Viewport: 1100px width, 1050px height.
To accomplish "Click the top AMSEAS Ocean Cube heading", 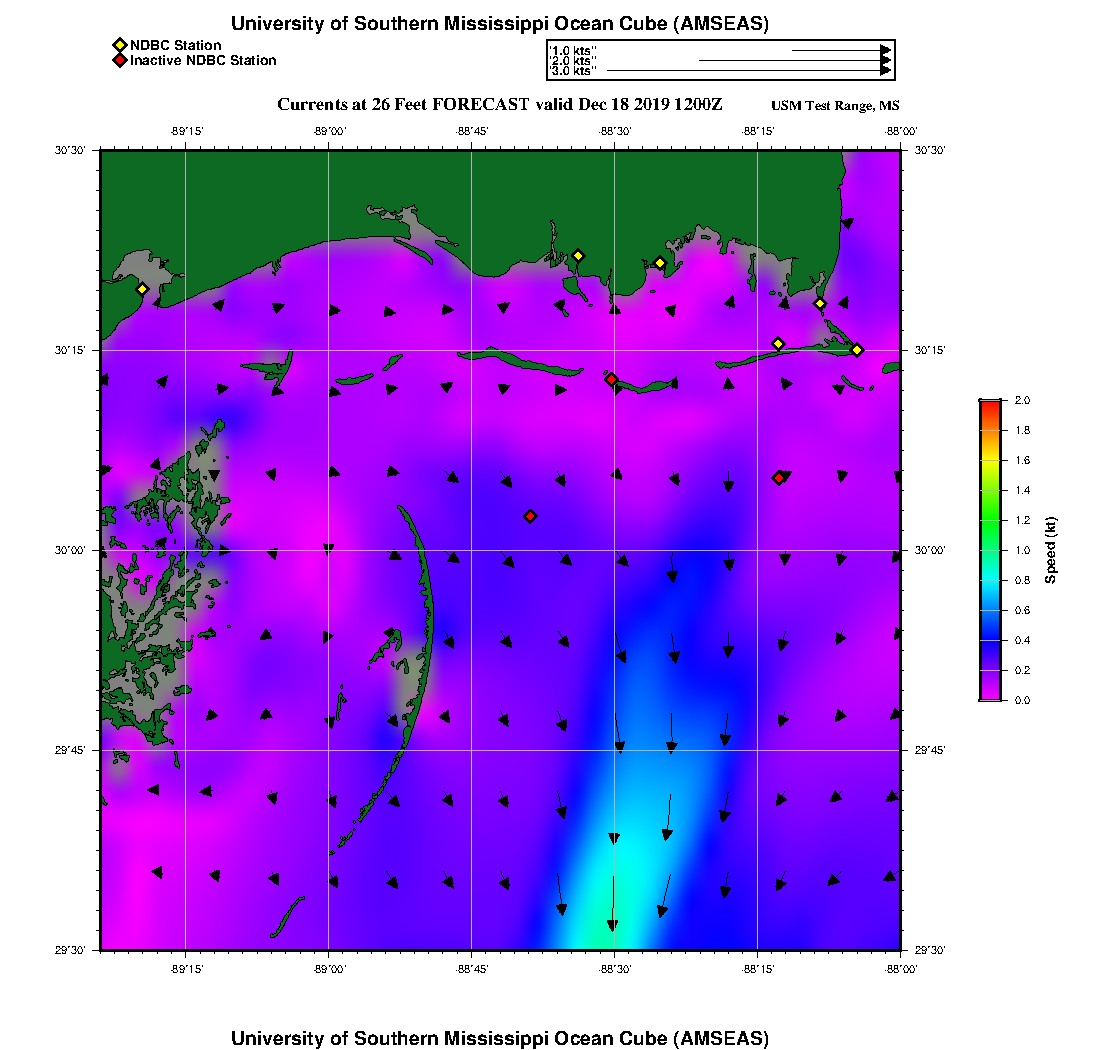I will click(499, 23).
